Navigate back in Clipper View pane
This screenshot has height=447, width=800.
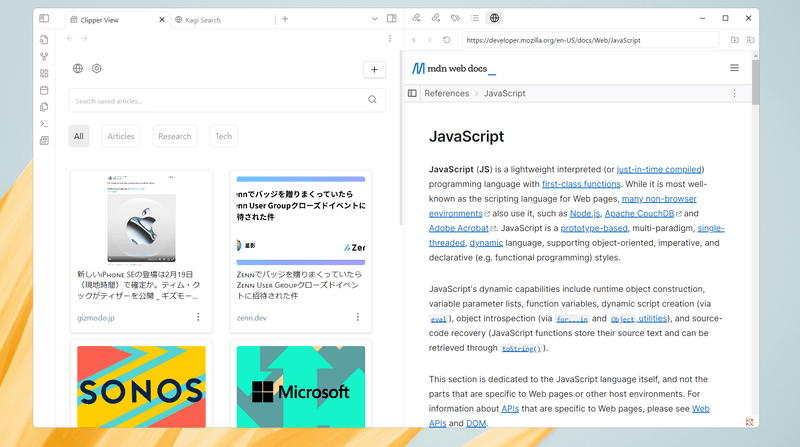[70, 38]
